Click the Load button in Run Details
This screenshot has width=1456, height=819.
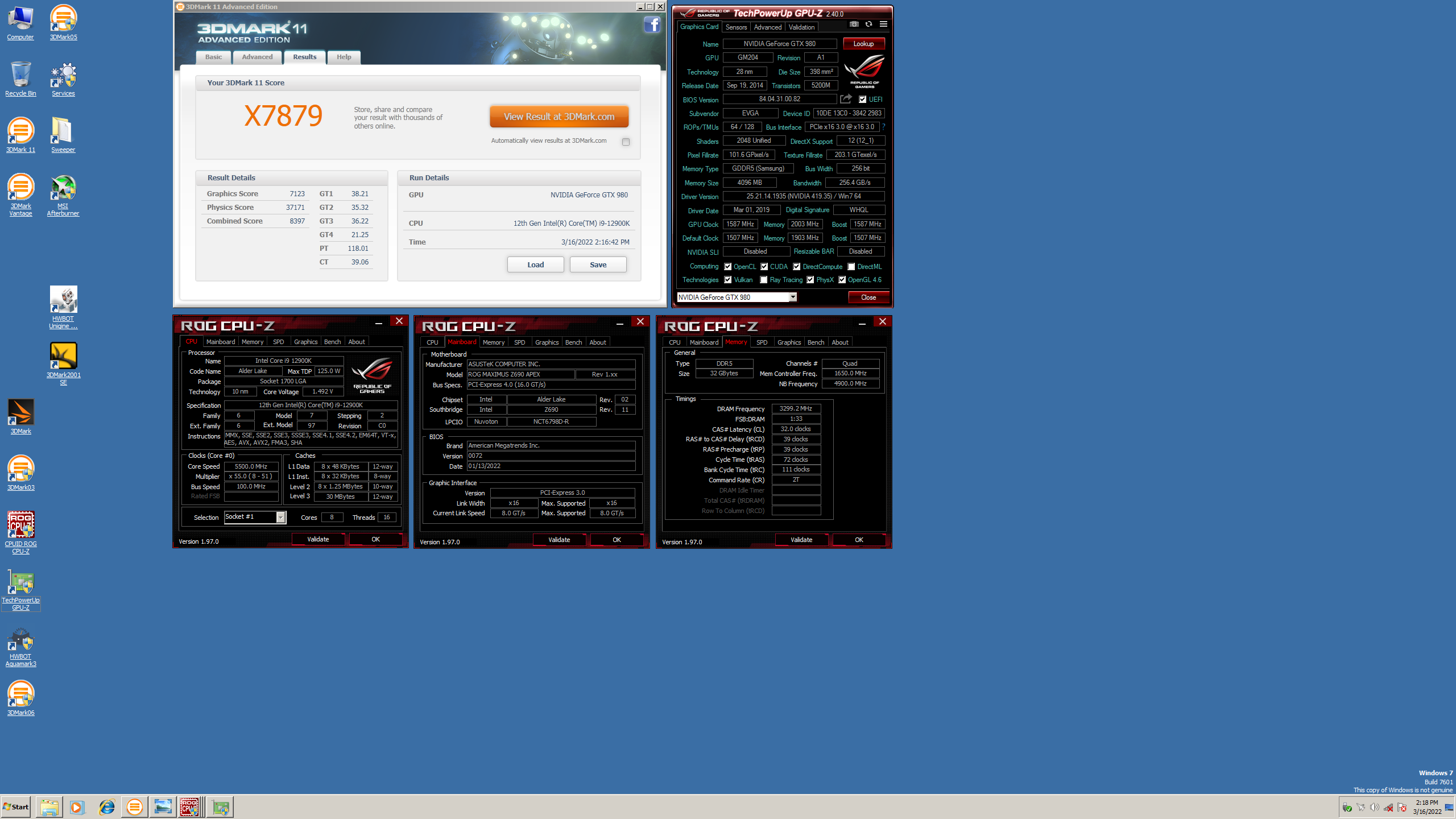pos(535,264)
